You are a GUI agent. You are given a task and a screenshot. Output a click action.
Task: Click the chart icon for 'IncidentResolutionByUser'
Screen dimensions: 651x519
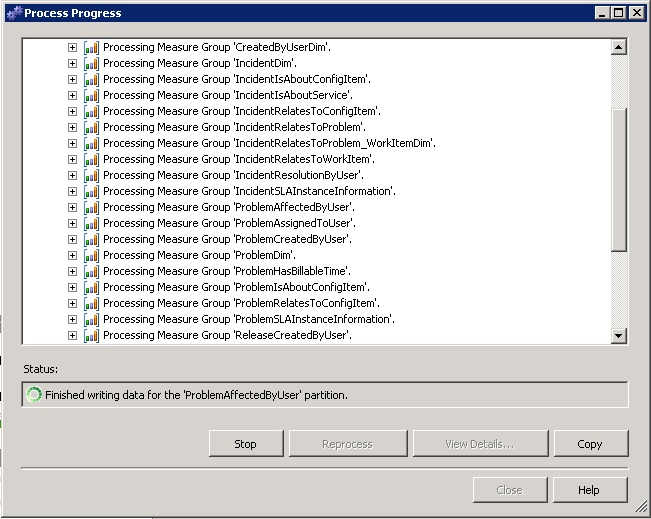92,175
